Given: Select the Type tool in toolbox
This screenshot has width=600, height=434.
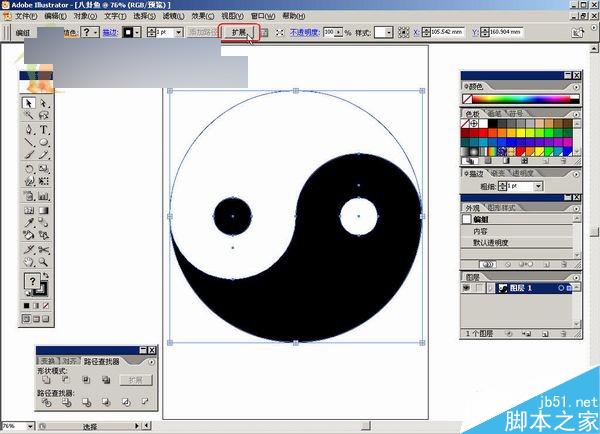Looking at the screenshot, I should coord(45,130).
